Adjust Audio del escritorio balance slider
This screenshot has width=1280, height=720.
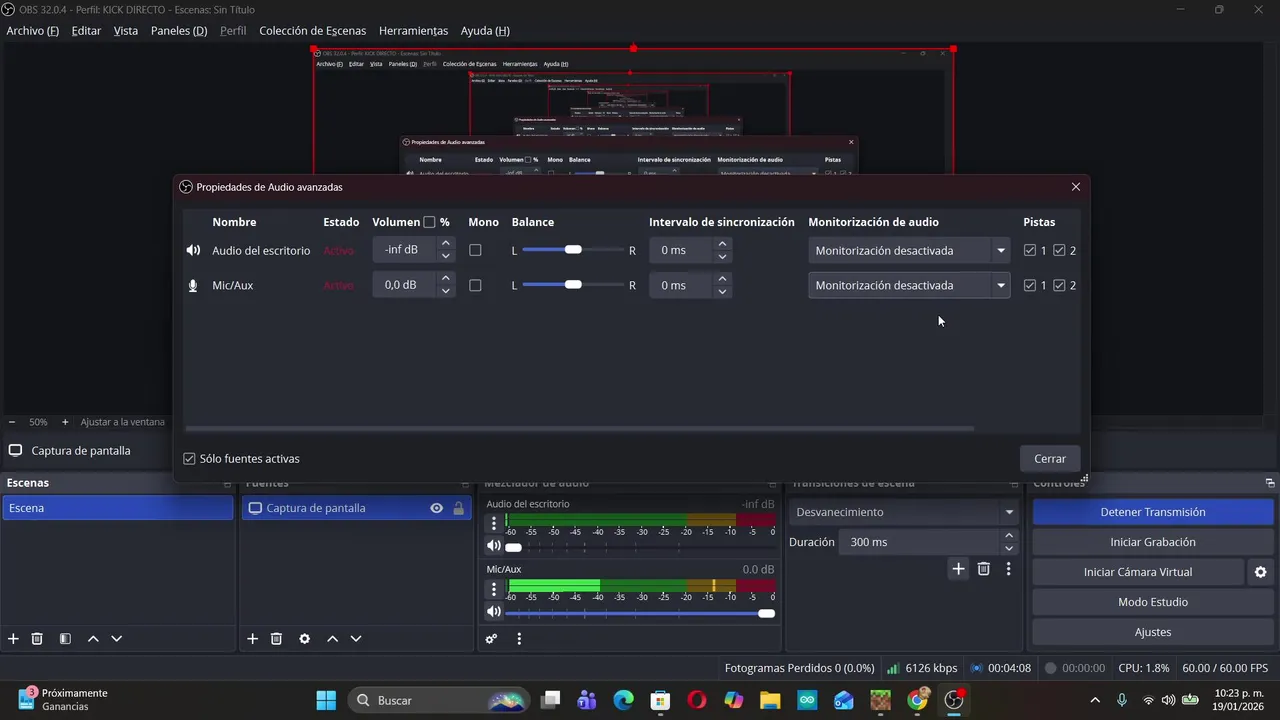click(x=573, y=250)
